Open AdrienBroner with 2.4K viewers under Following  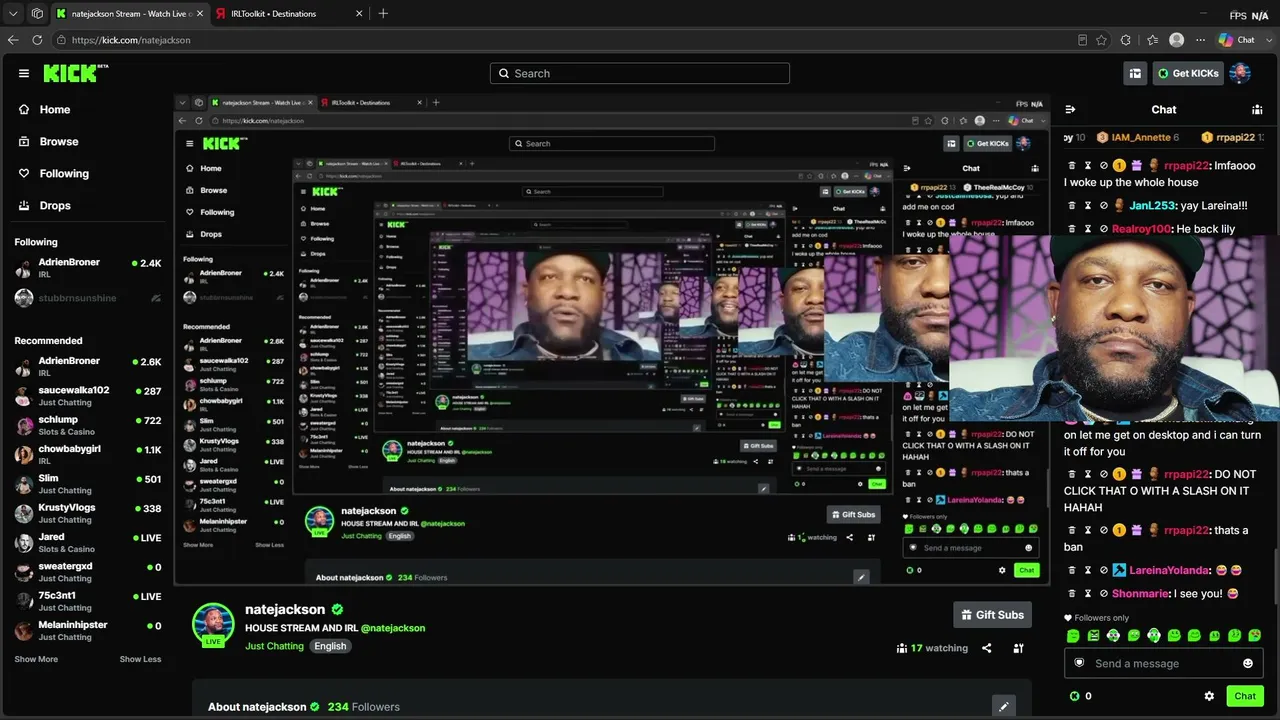coord(88,268)
